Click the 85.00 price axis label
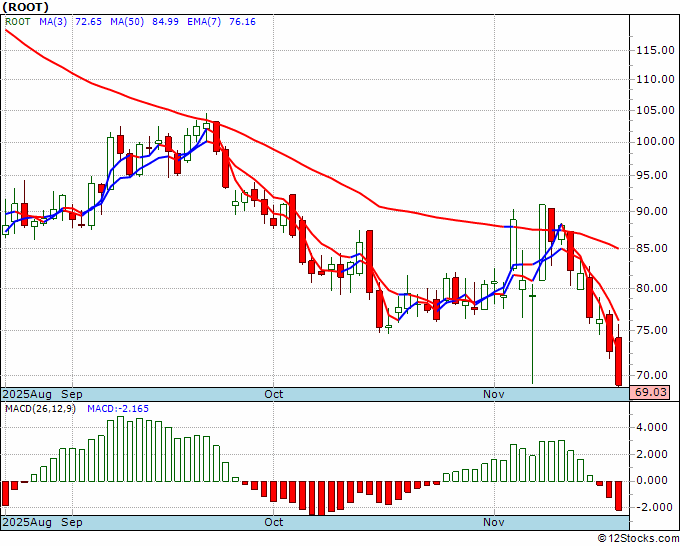Viewport: 680px width, 546px height. tap(652, 248)
